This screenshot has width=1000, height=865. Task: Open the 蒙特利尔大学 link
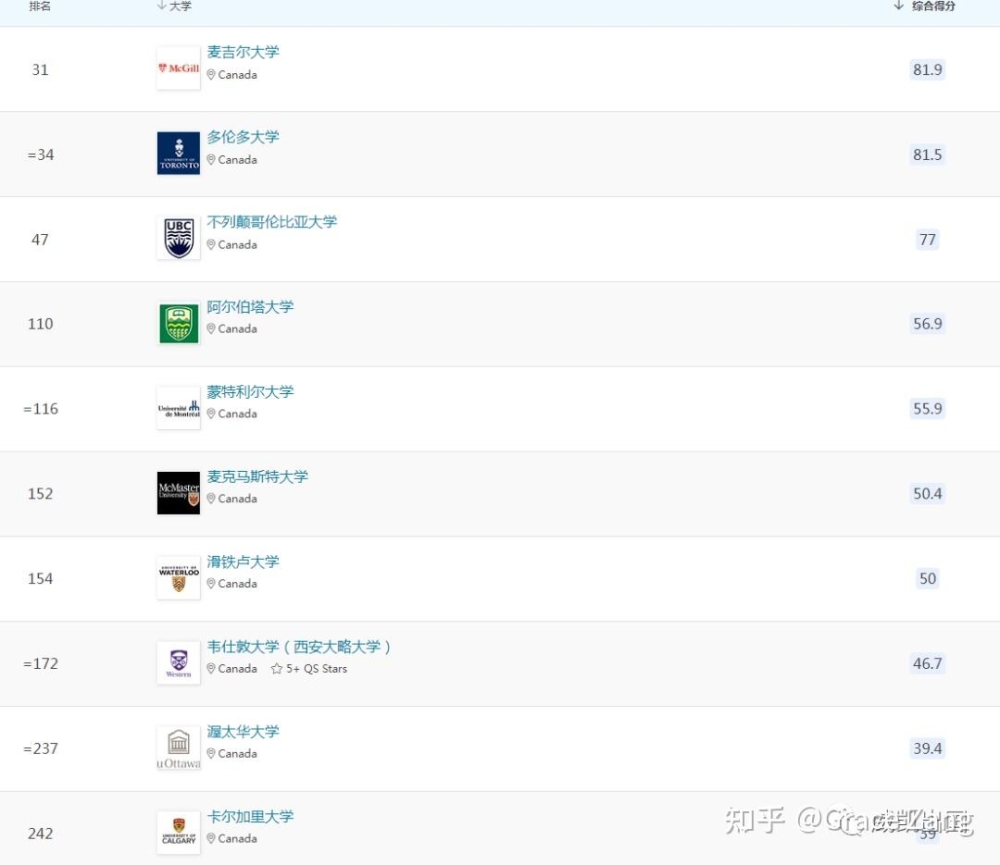250,391
